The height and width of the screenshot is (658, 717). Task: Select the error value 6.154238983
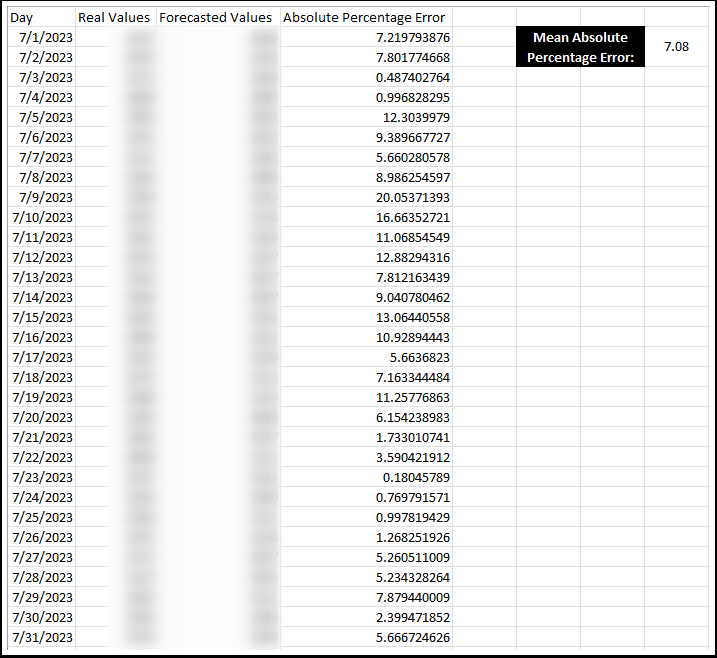(366, 417)
